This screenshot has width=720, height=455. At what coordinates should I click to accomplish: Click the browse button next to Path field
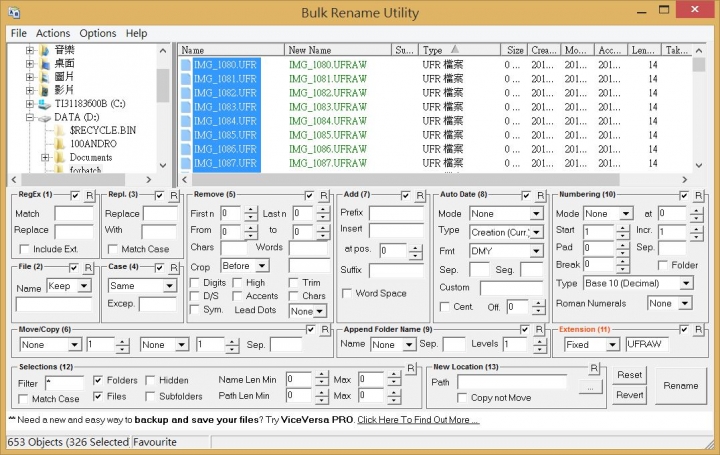[x=590, y=388]
